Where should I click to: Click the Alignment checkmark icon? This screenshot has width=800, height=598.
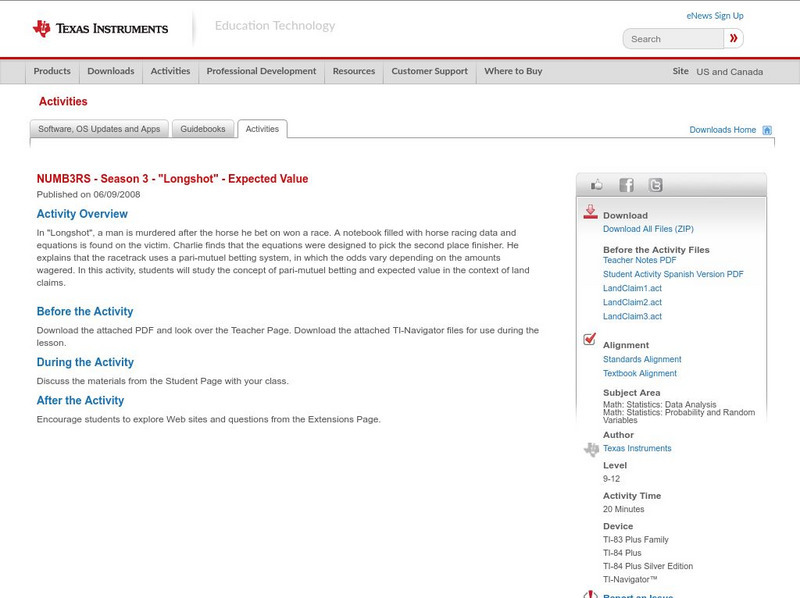(590, 339)
